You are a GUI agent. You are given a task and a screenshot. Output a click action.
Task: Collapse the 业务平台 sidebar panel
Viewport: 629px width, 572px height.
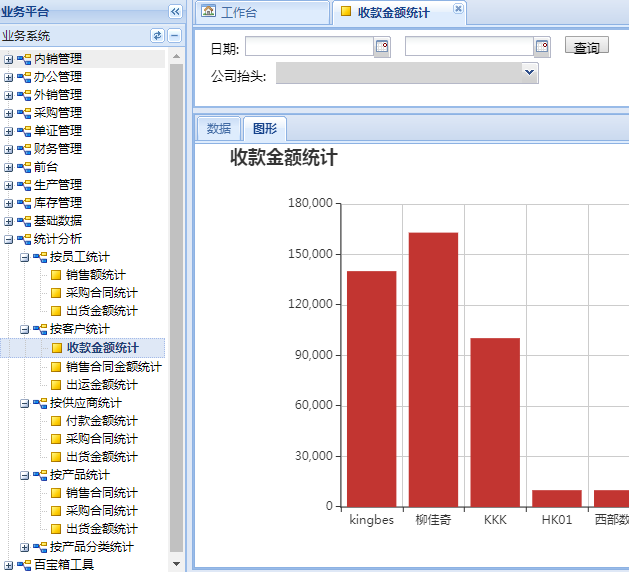coord(175,12)
